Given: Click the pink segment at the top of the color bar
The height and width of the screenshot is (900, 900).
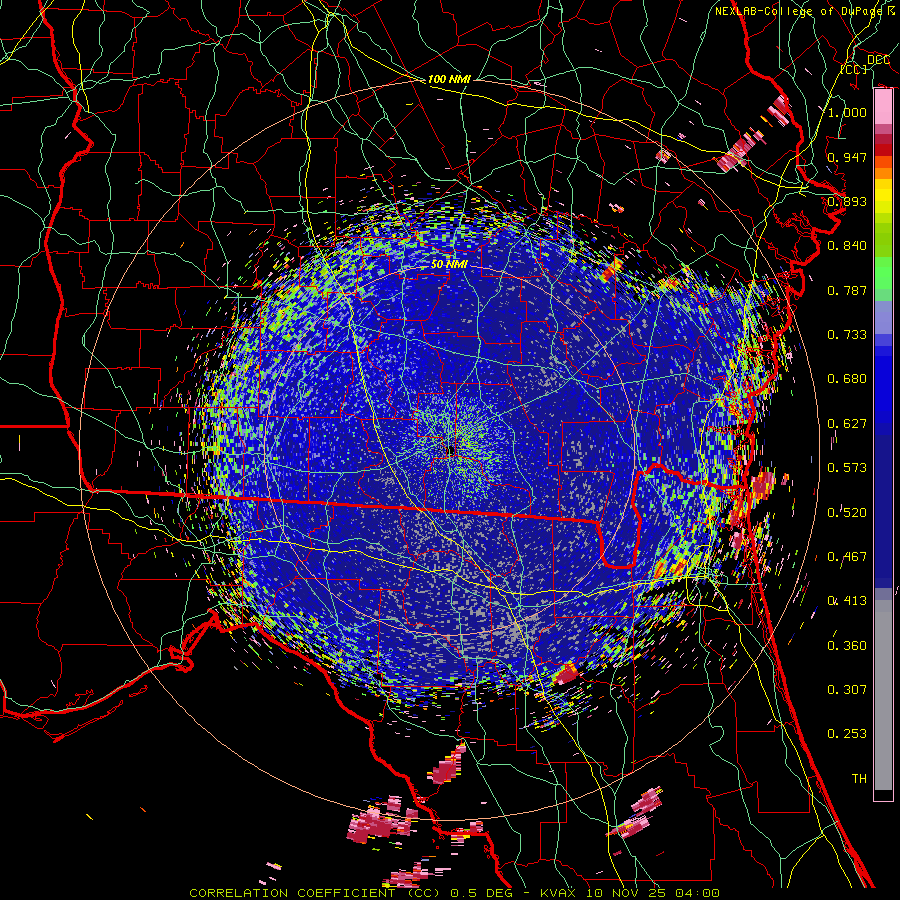Looking at the screenshot, I should [883, 106].
